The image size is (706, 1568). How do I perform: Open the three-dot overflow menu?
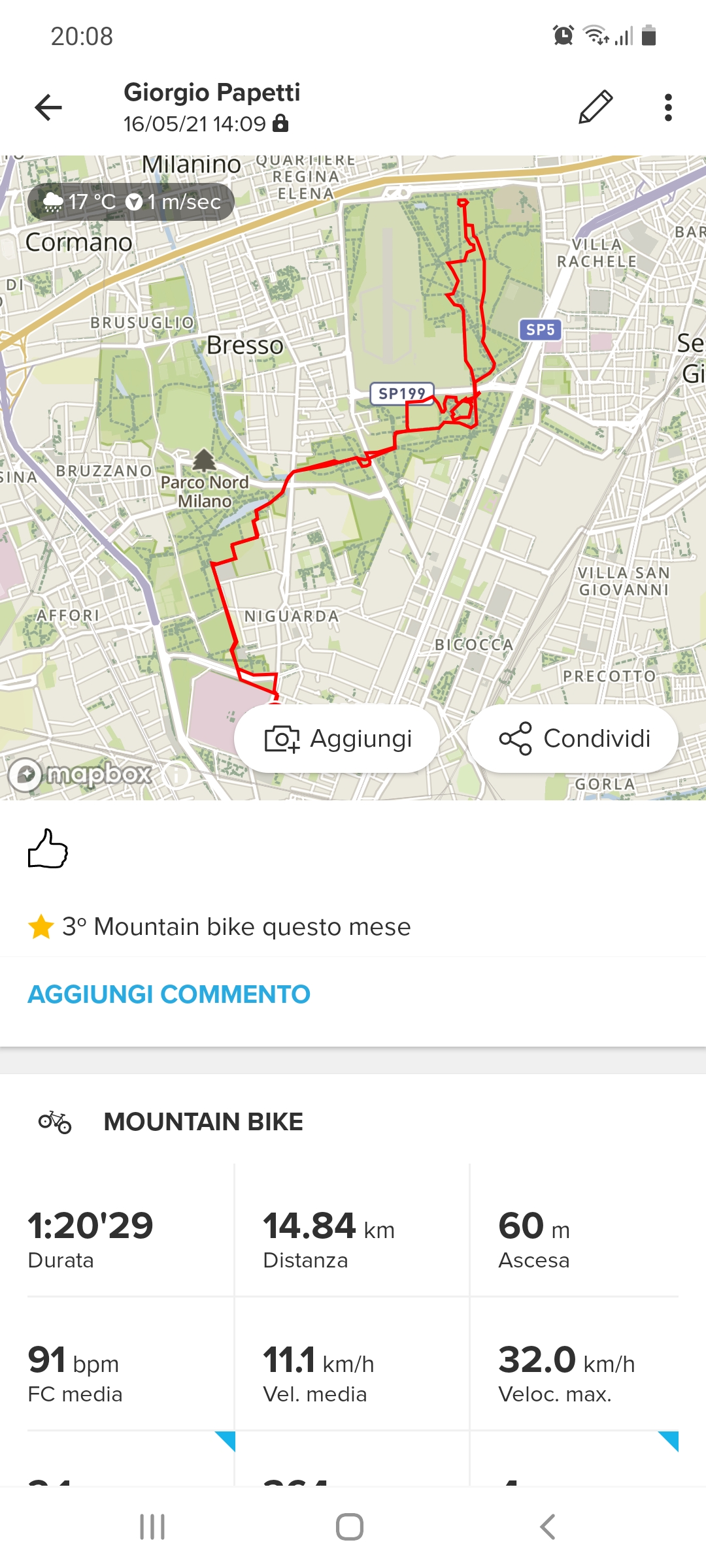pos(667,108)
